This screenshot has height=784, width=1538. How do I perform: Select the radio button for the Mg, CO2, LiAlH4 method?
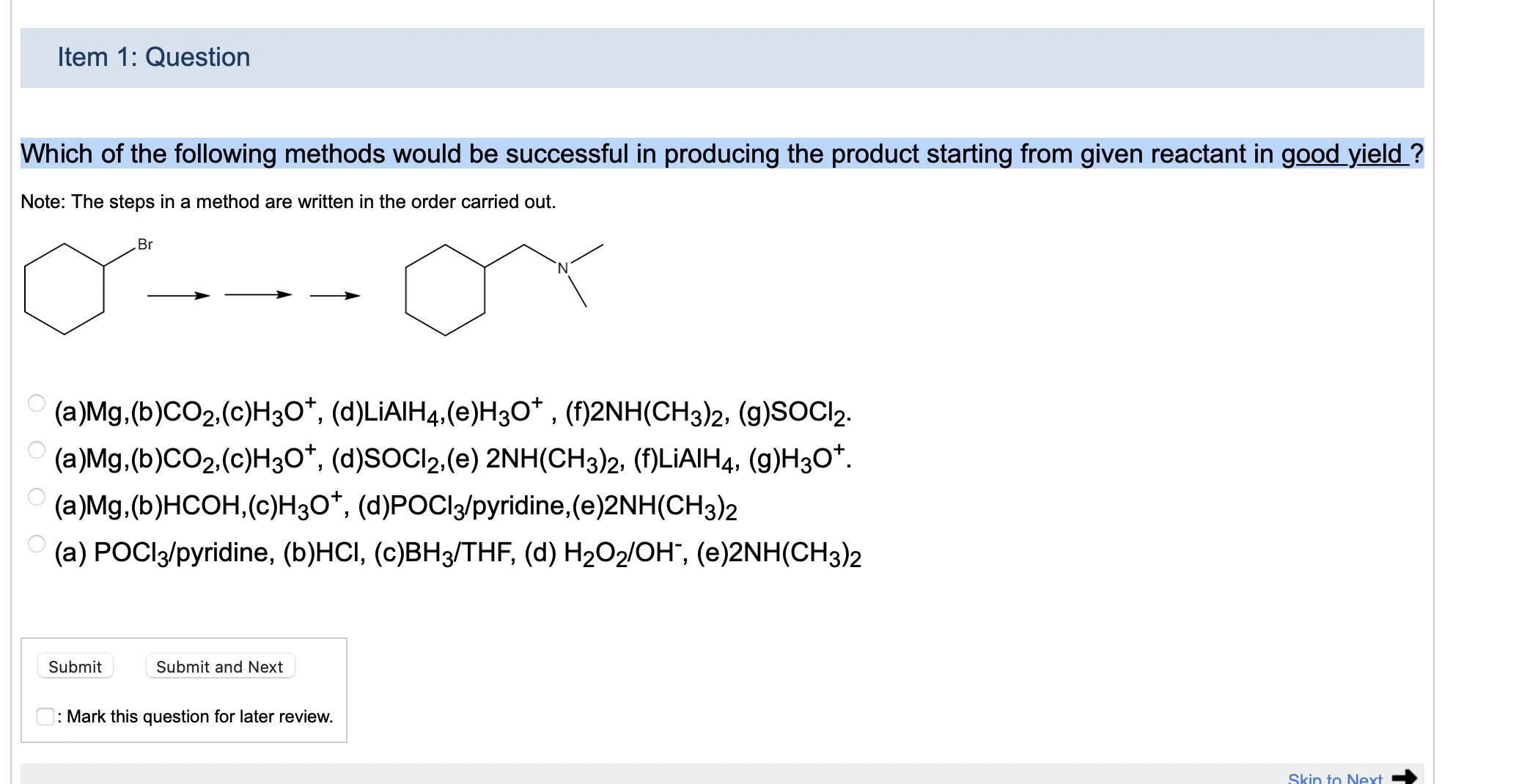pyautogui.click(x=35, y=402)
